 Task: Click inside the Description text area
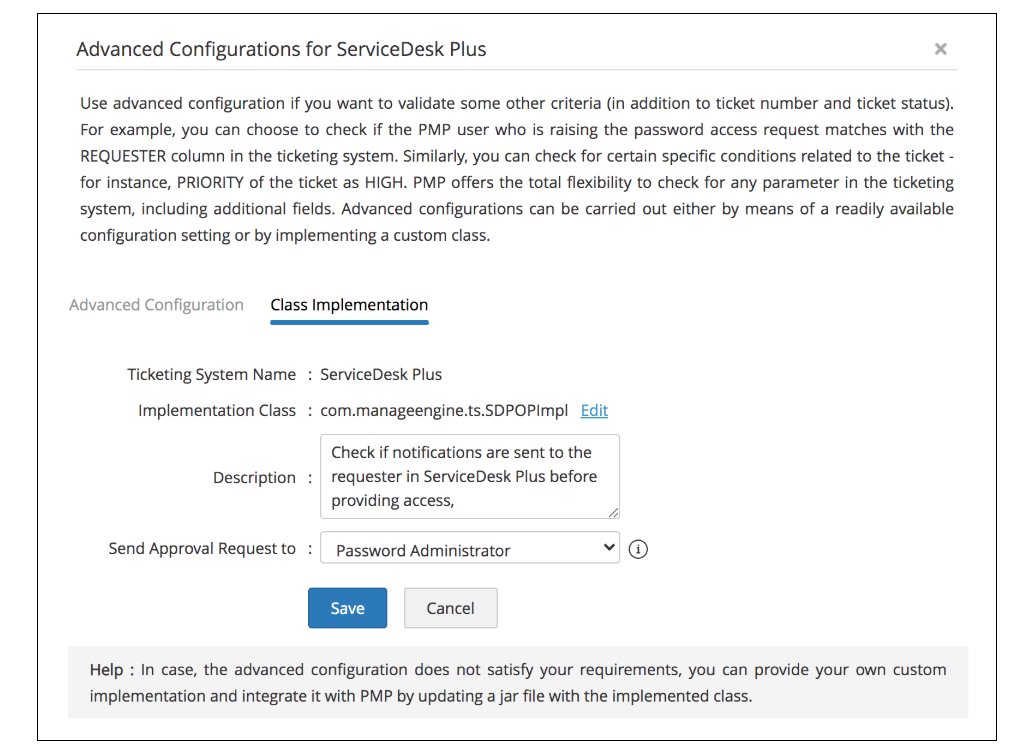469,476
